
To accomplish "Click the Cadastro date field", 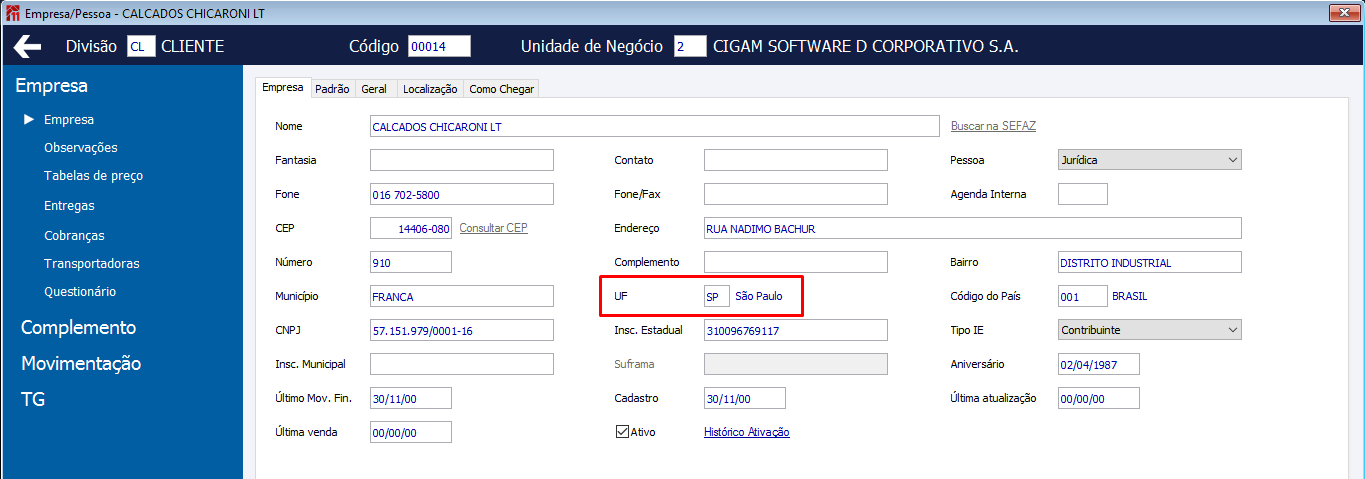I will [745, 398].
